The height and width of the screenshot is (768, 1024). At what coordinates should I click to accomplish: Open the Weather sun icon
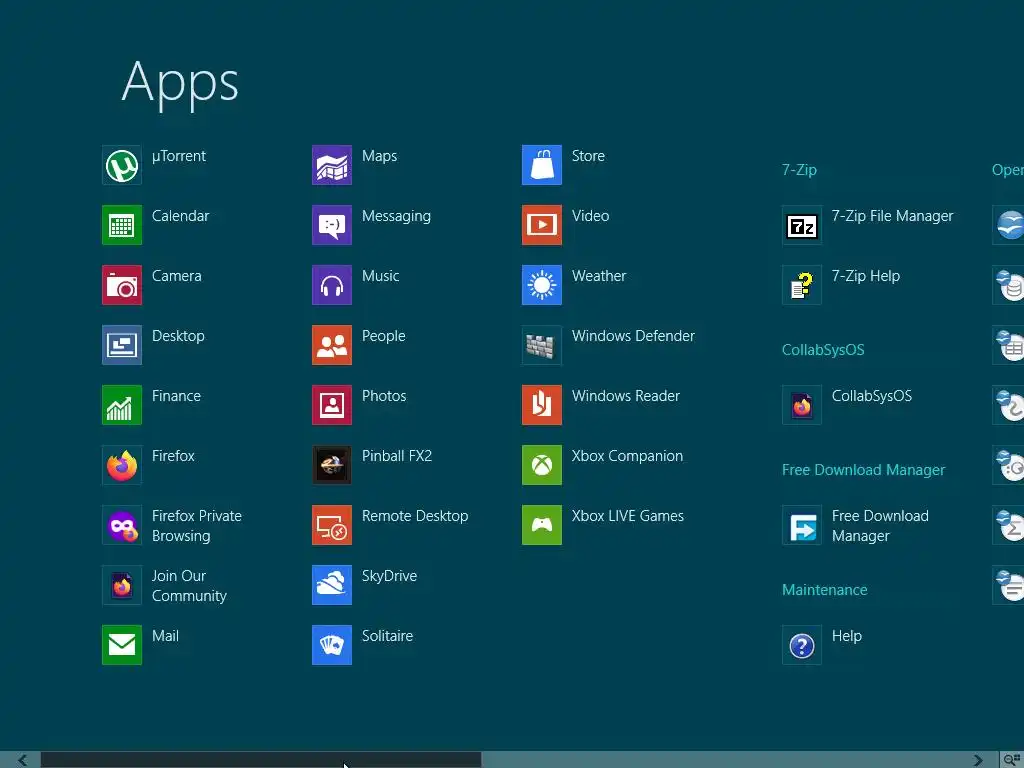[542, 285]
